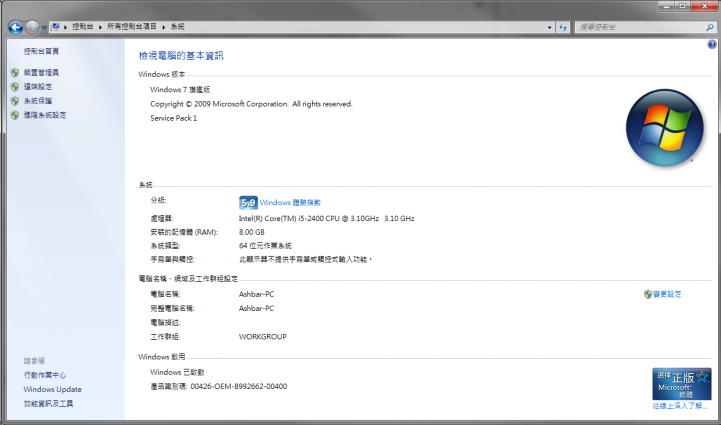721x425 pixels.
Task: Click the computer icon in address bar
Action: [x=55, y=27]
